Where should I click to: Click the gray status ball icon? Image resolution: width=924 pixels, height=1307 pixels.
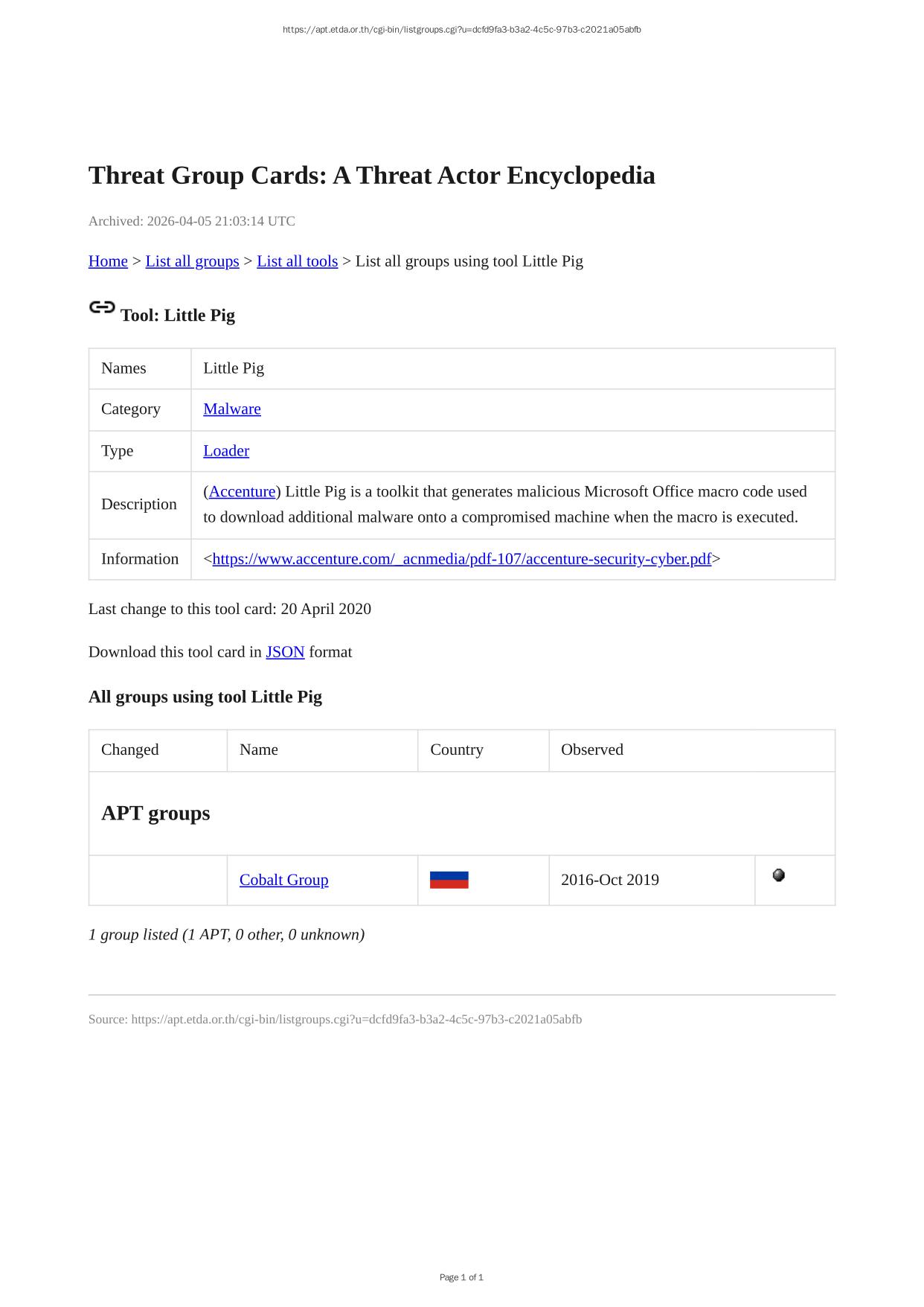(x=778, y=875)
